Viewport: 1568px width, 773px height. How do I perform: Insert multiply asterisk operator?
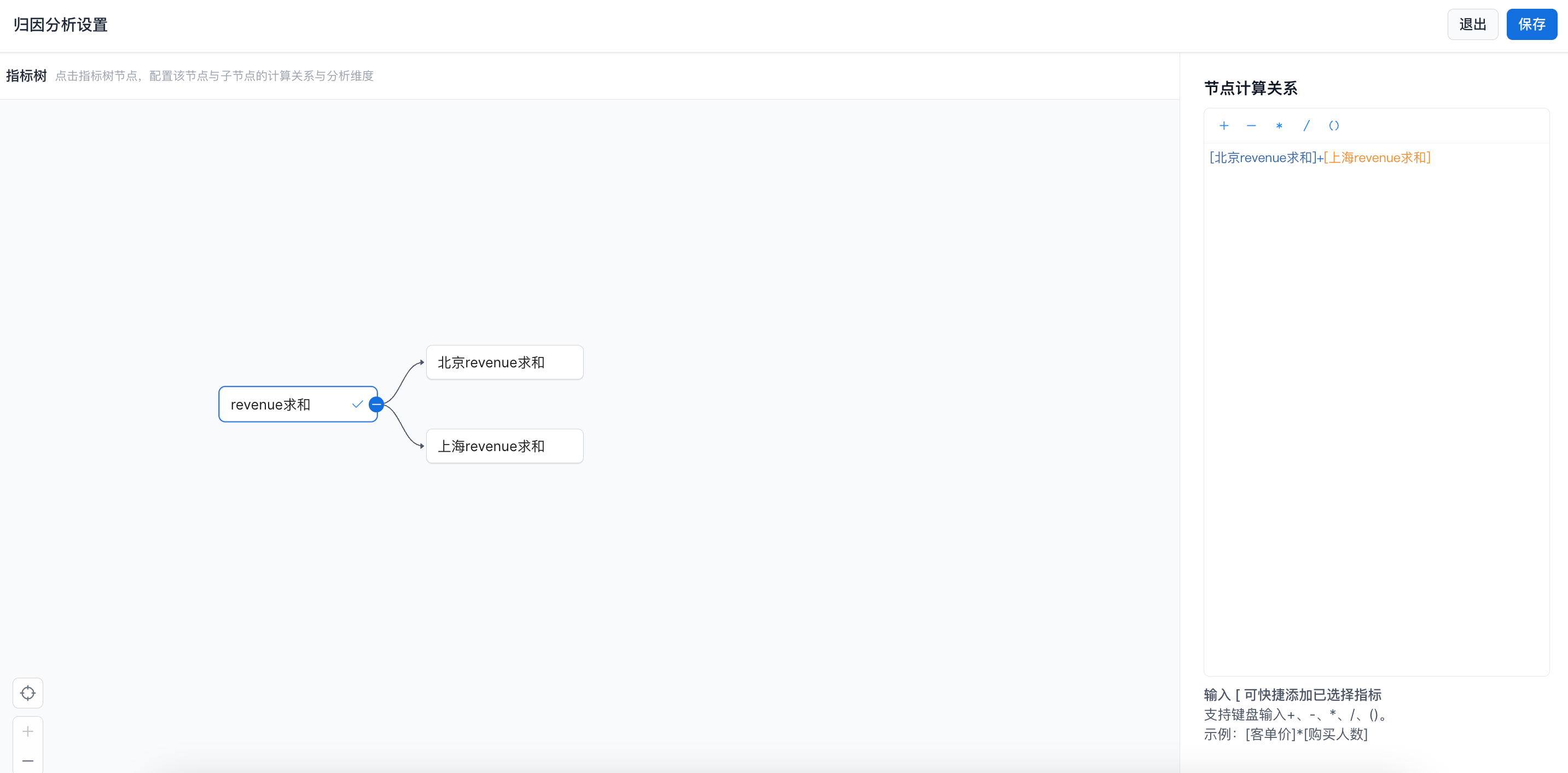point(1279,126)
